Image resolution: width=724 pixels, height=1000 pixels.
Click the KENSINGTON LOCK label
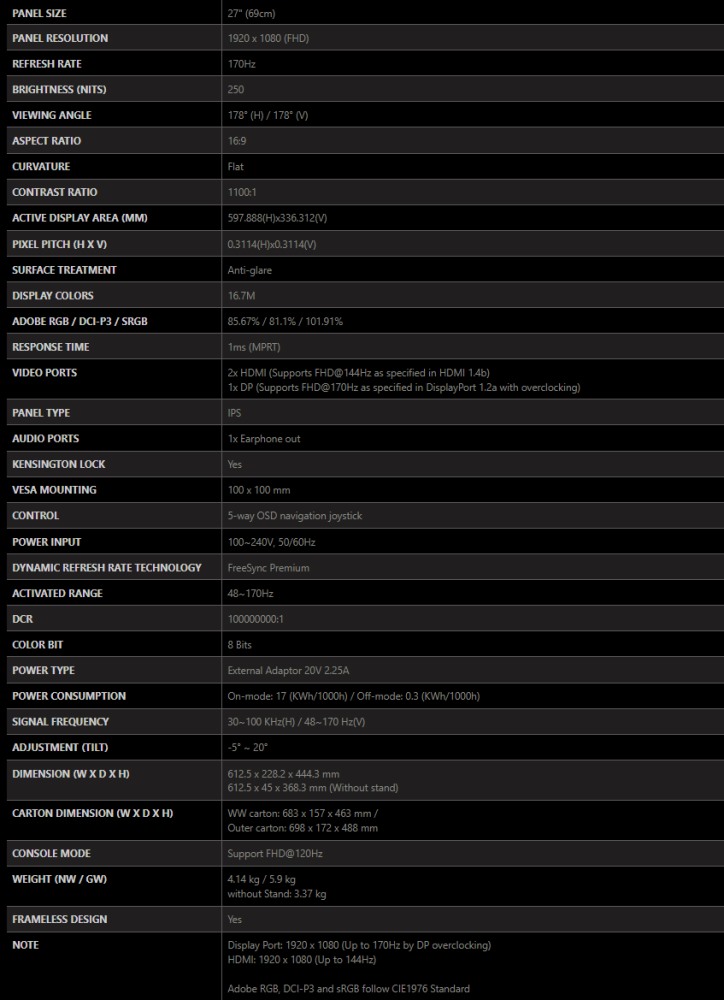coord(59,464)
